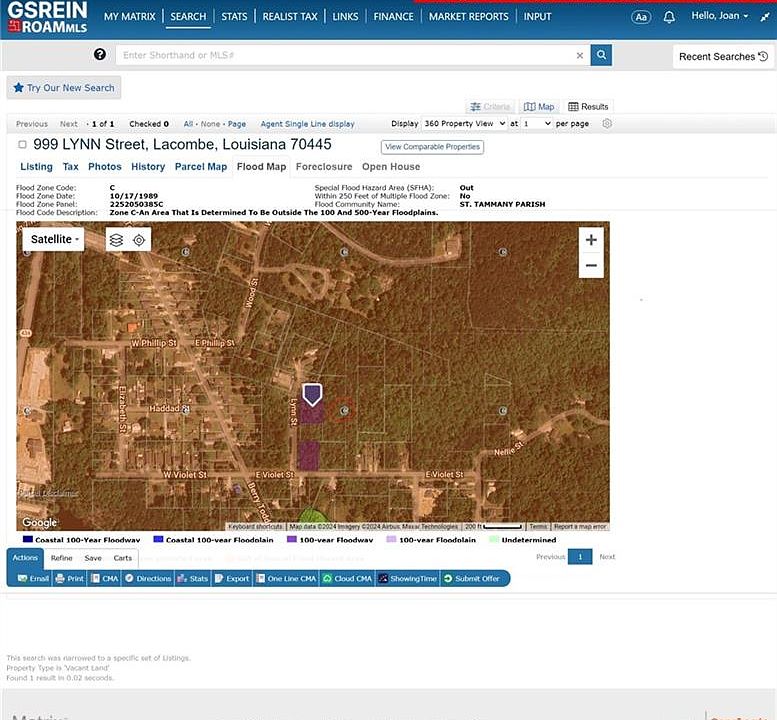
Task: Open the Stats menu
Action: click(x=234, y=17)
